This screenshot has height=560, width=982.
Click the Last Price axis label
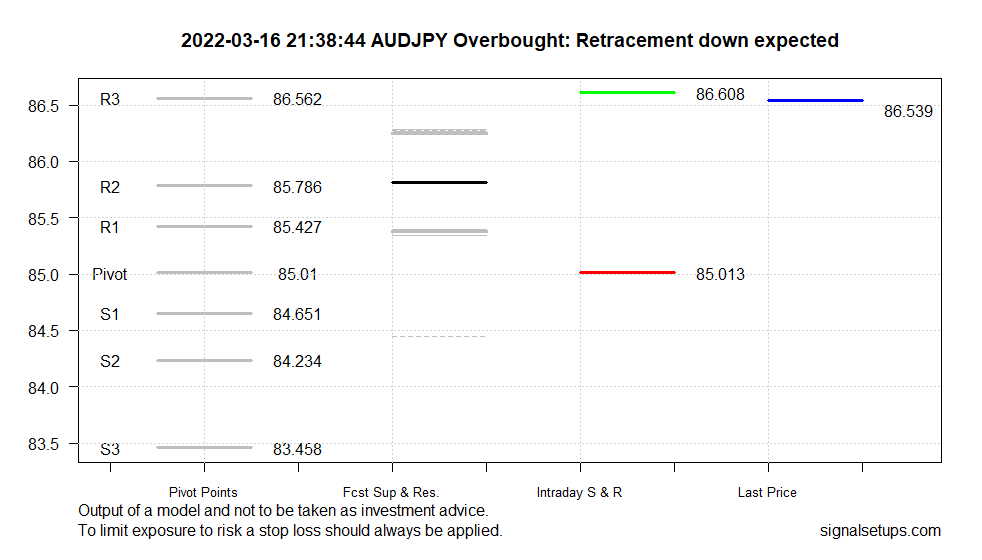[x=767, y=492]
